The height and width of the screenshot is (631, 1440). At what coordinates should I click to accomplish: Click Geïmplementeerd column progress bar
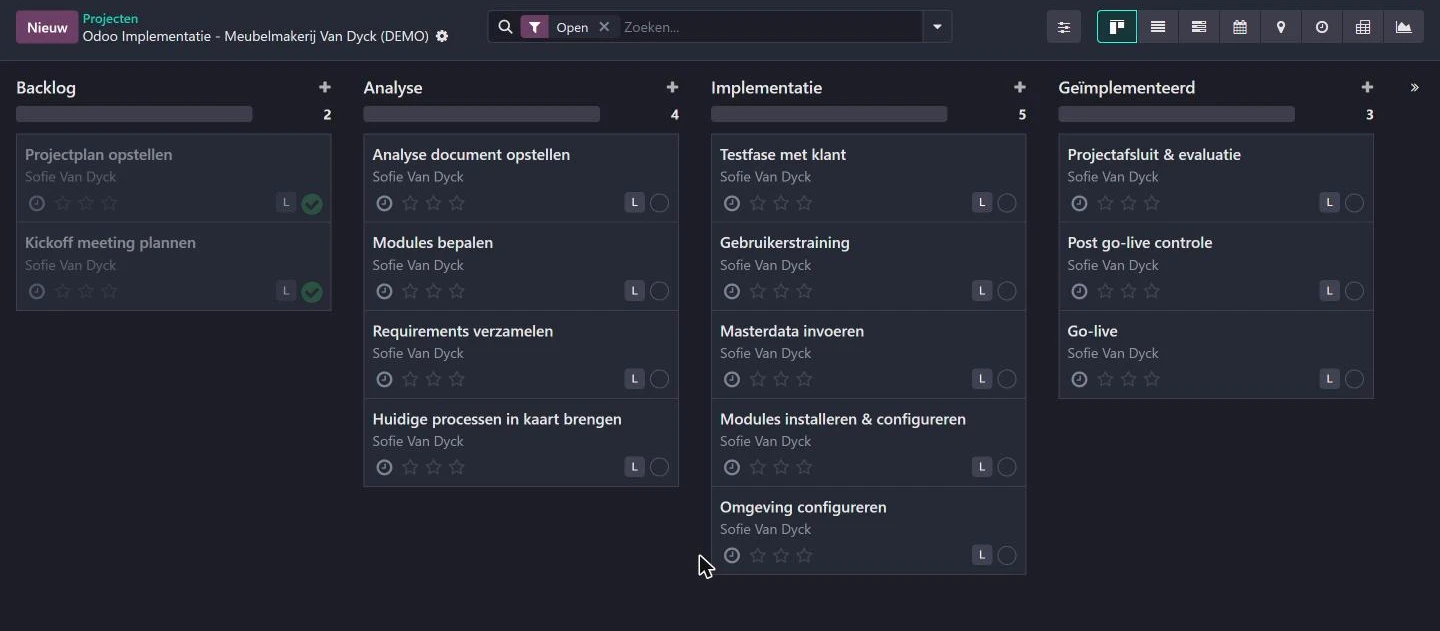coord(1177,115)
